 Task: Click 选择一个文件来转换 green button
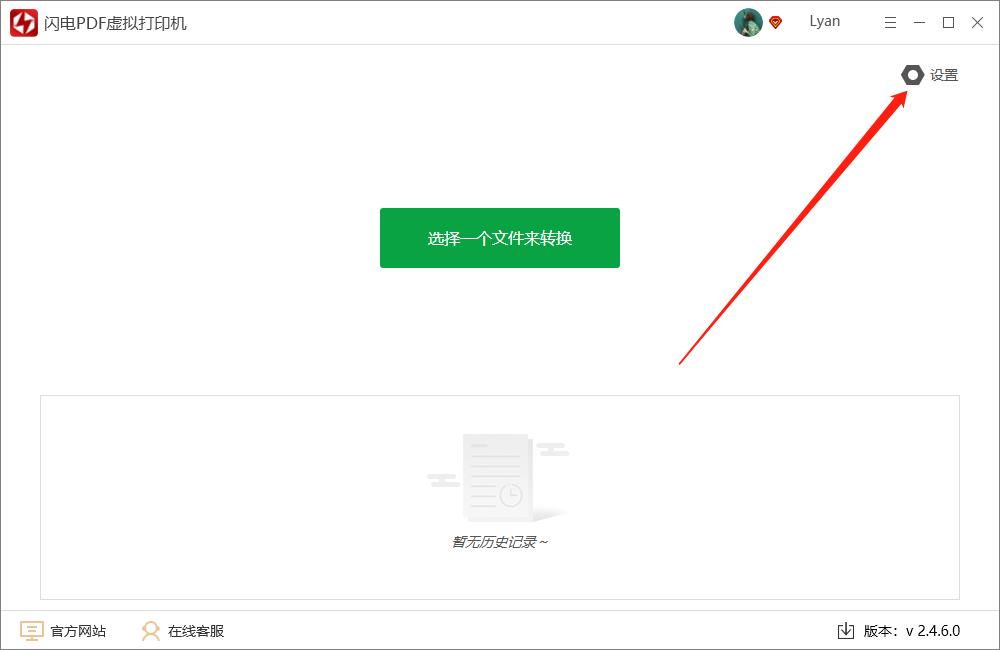(500, 238)
